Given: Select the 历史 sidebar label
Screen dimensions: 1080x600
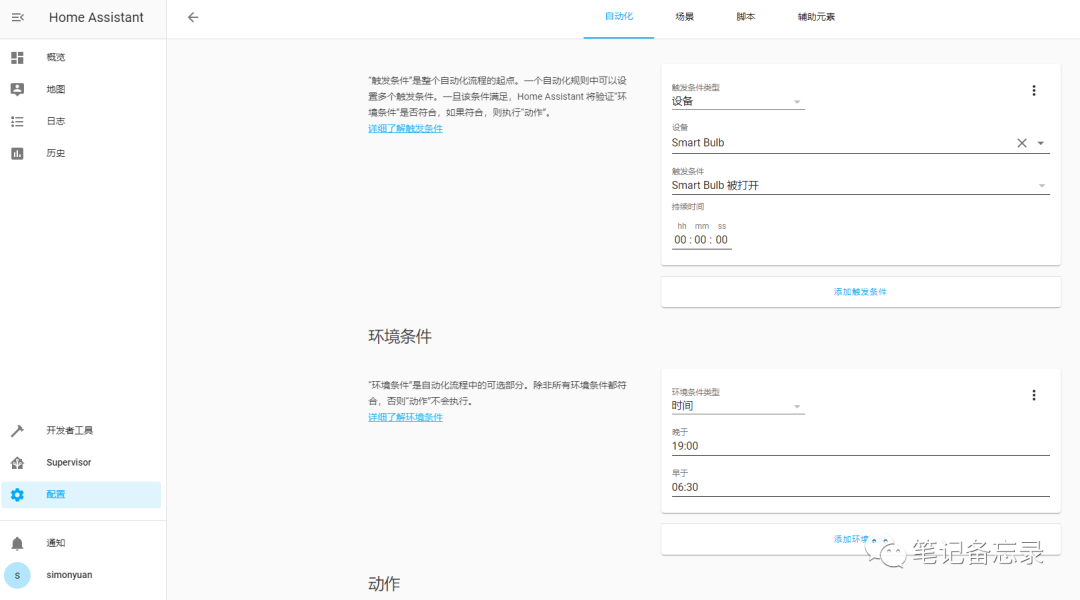Looking at the screenshot, I should 56,153.
